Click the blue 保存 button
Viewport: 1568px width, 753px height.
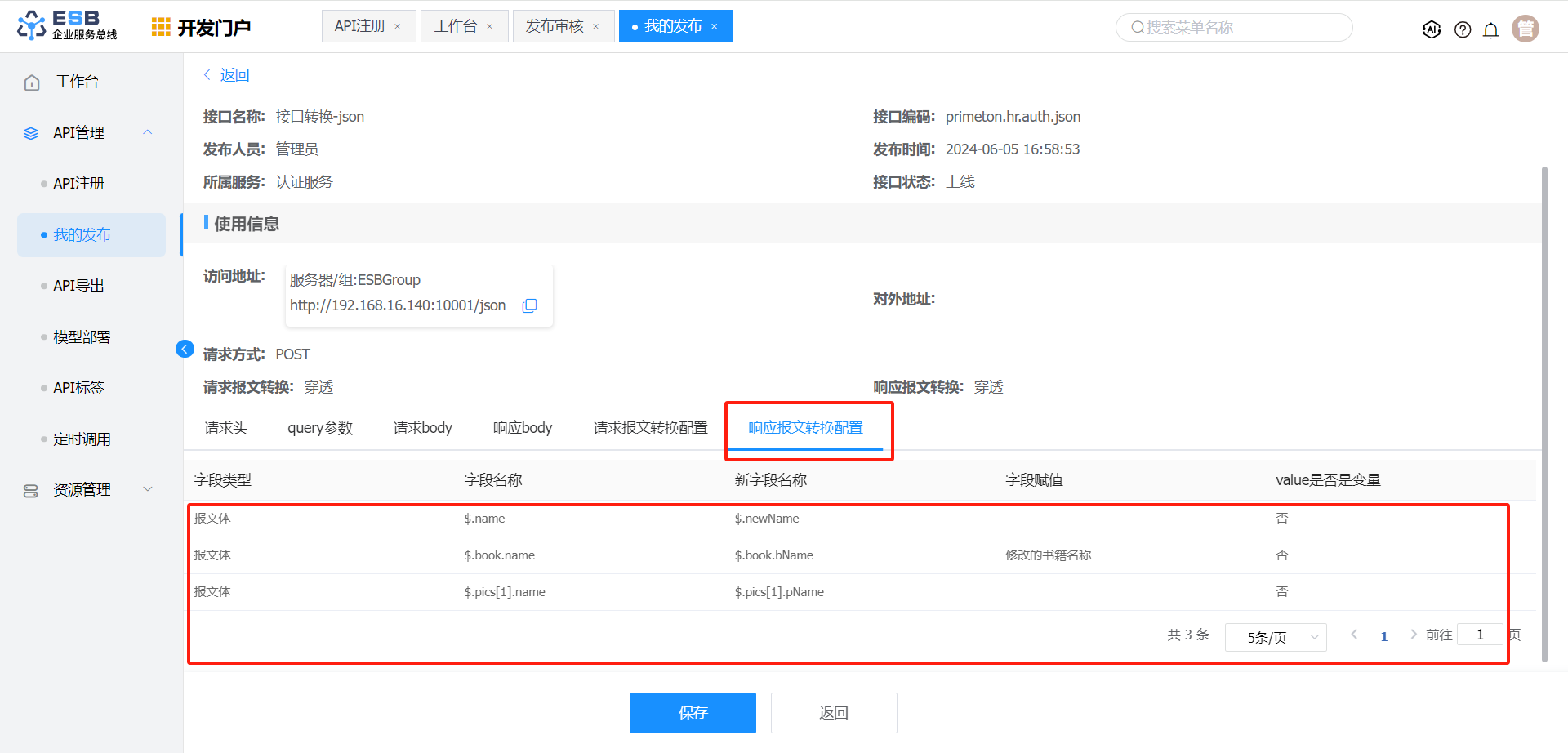click(x=693, y=713)
